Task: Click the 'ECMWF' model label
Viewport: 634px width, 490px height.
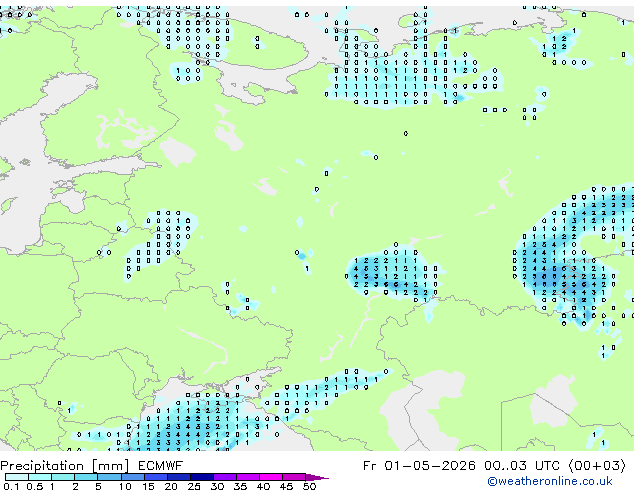Action: (161, 466)
